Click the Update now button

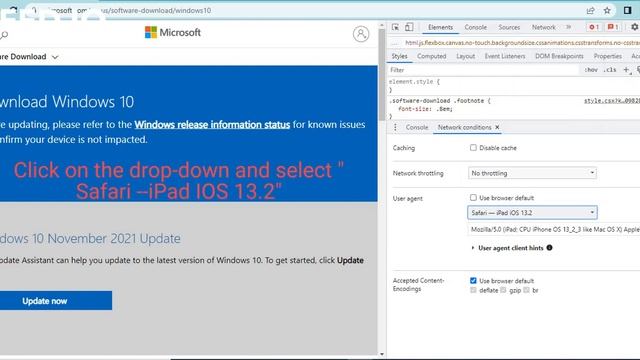click(x=56, y=301)
